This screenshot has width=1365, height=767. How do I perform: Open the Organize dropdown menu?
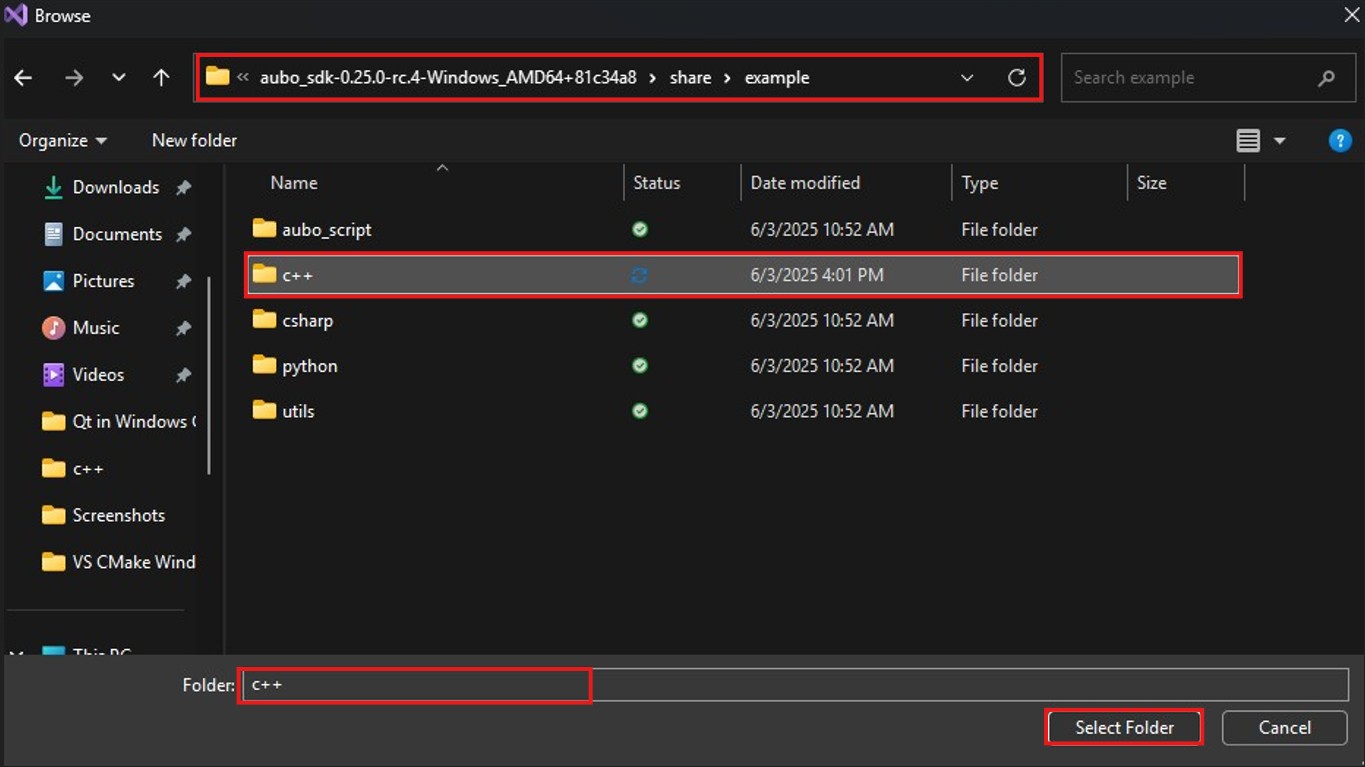tap(63, 141)
